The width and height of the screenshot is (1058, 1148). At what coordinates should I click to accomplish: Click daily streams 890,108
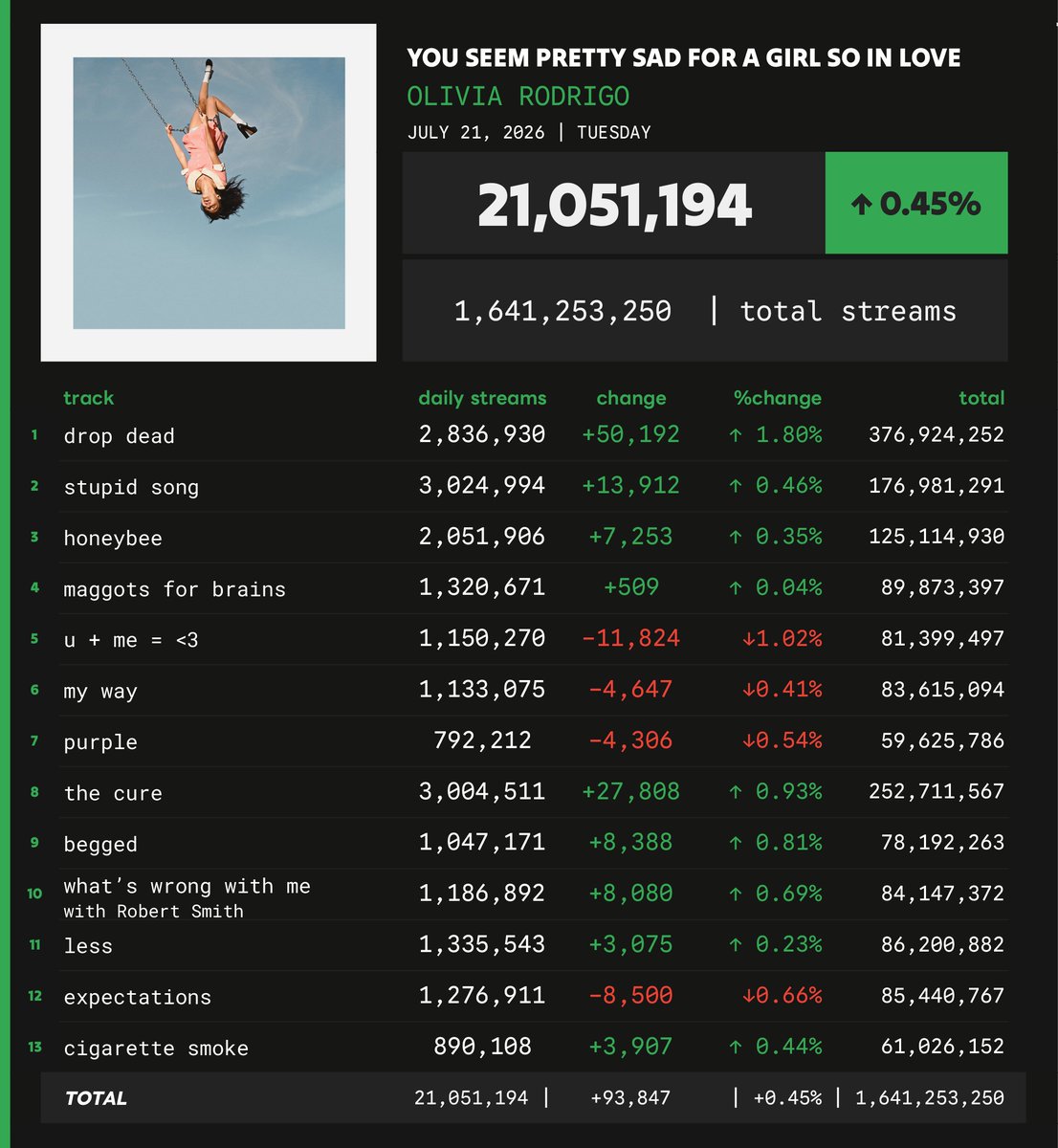click(482, 1047)
